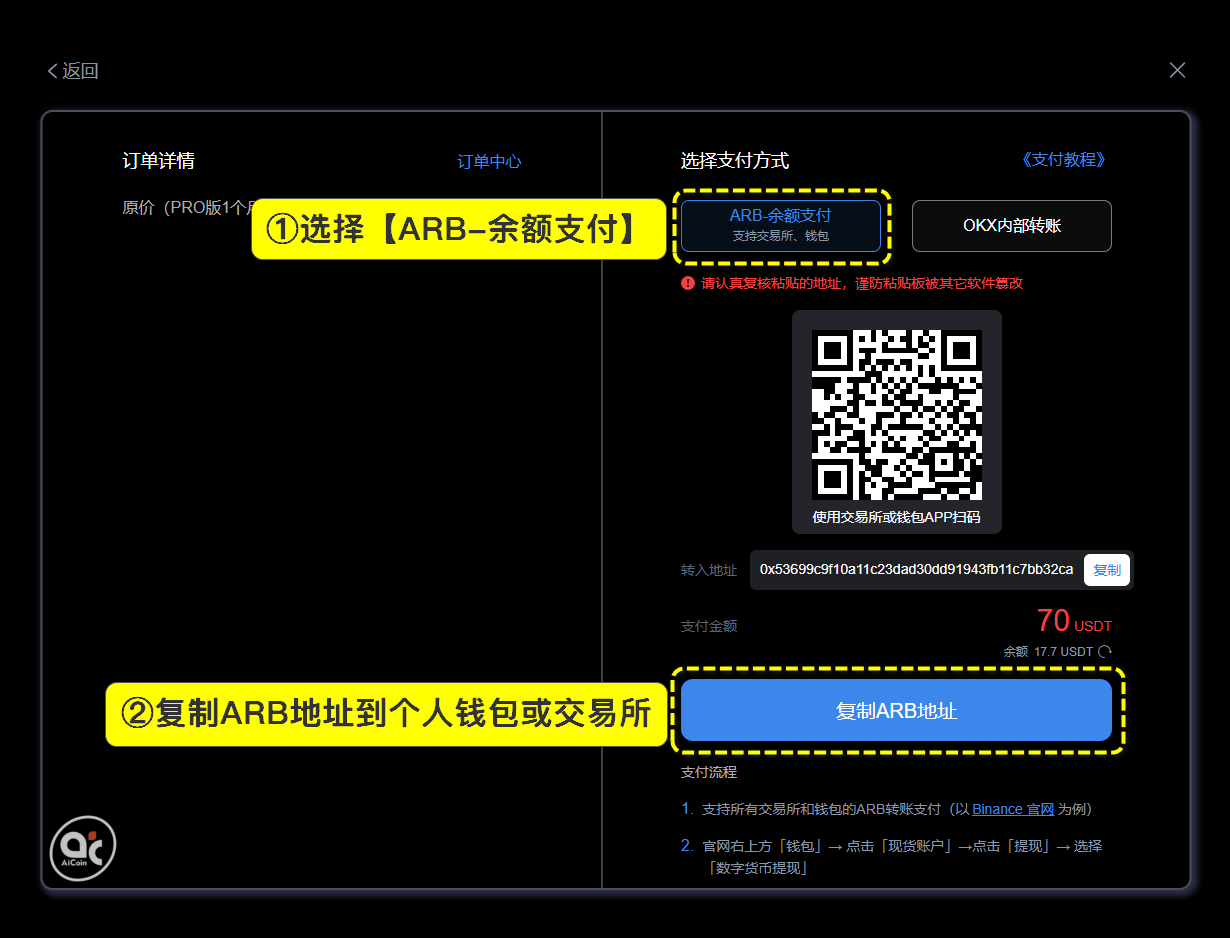Click the 选择支付方式 heading
The width and height of the screenshot is (1230, 938).
click(x=735, y=161)
